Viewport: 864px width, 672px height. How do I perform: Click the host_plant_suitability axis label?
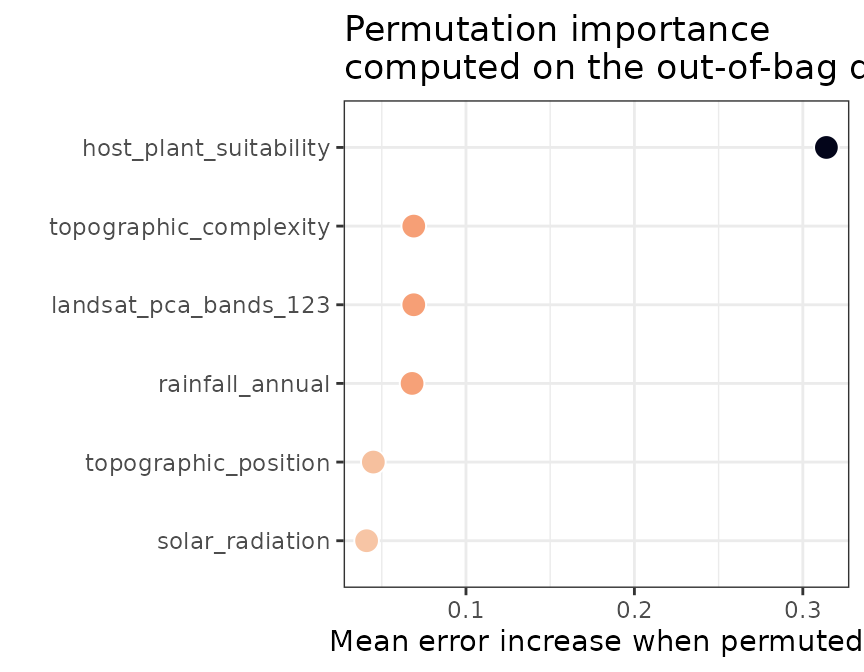(206, 149)
